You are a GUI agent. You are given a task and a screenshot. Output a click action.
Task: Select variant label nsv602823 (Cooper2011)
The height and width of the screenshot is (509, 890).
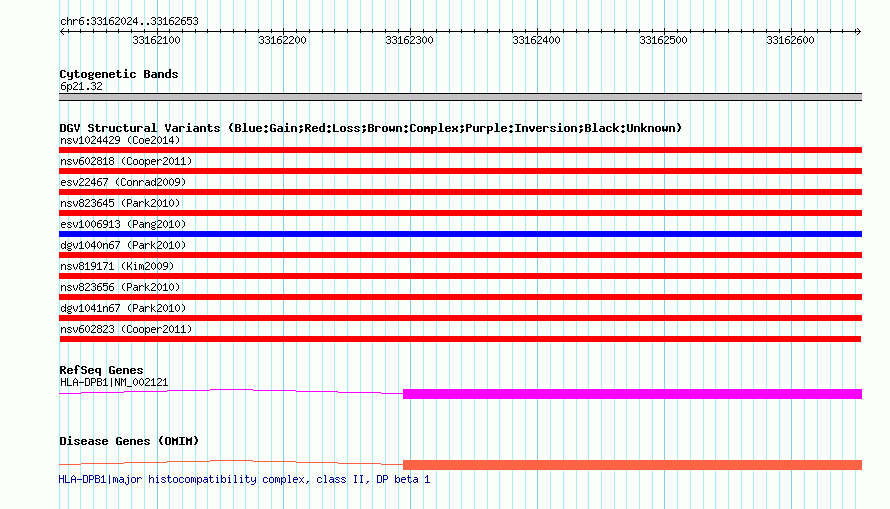pos(126,329)
